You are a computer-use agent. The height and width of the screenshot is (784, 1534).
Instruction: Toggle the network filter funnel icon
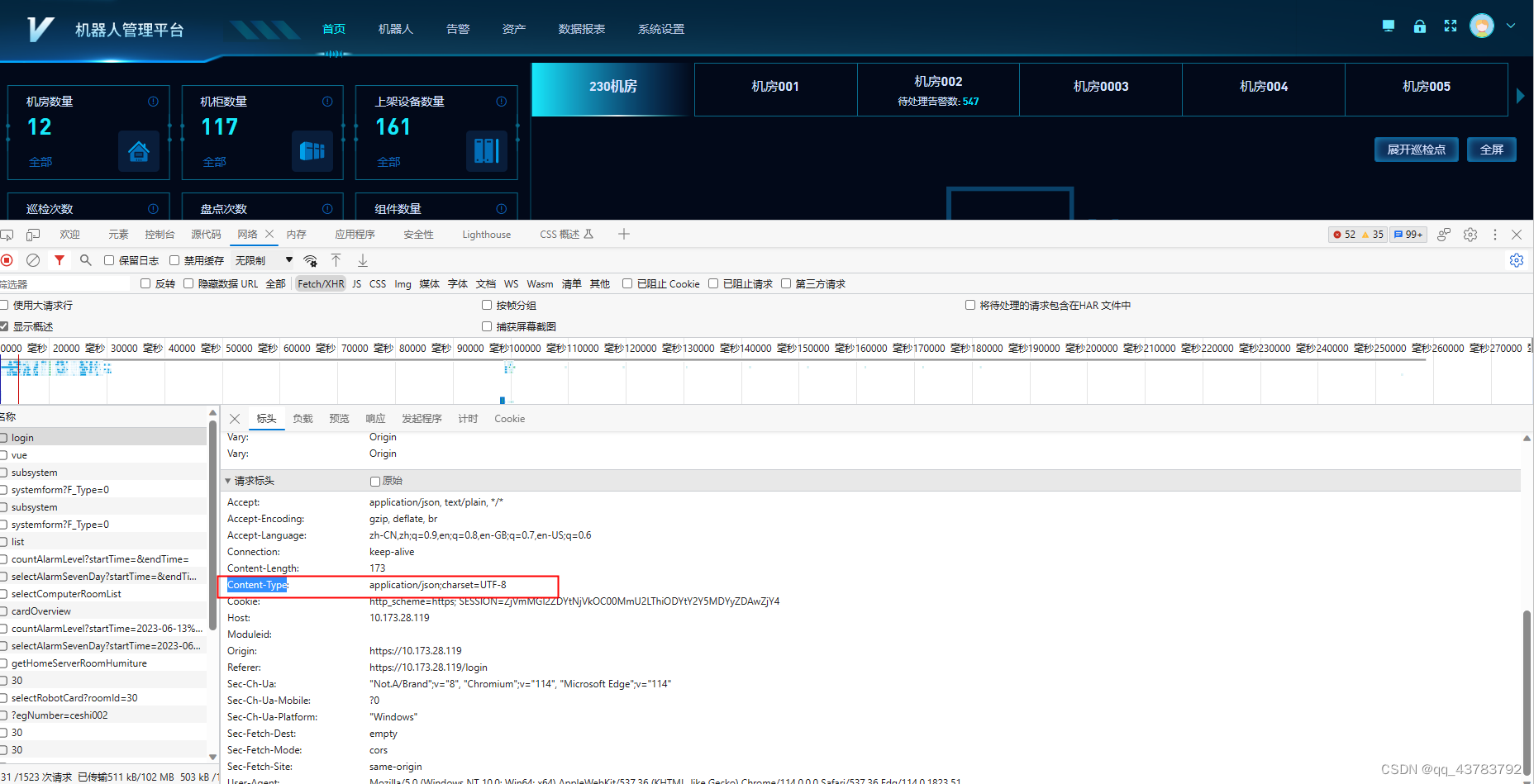pyautogui.click(x=60, y=260)
